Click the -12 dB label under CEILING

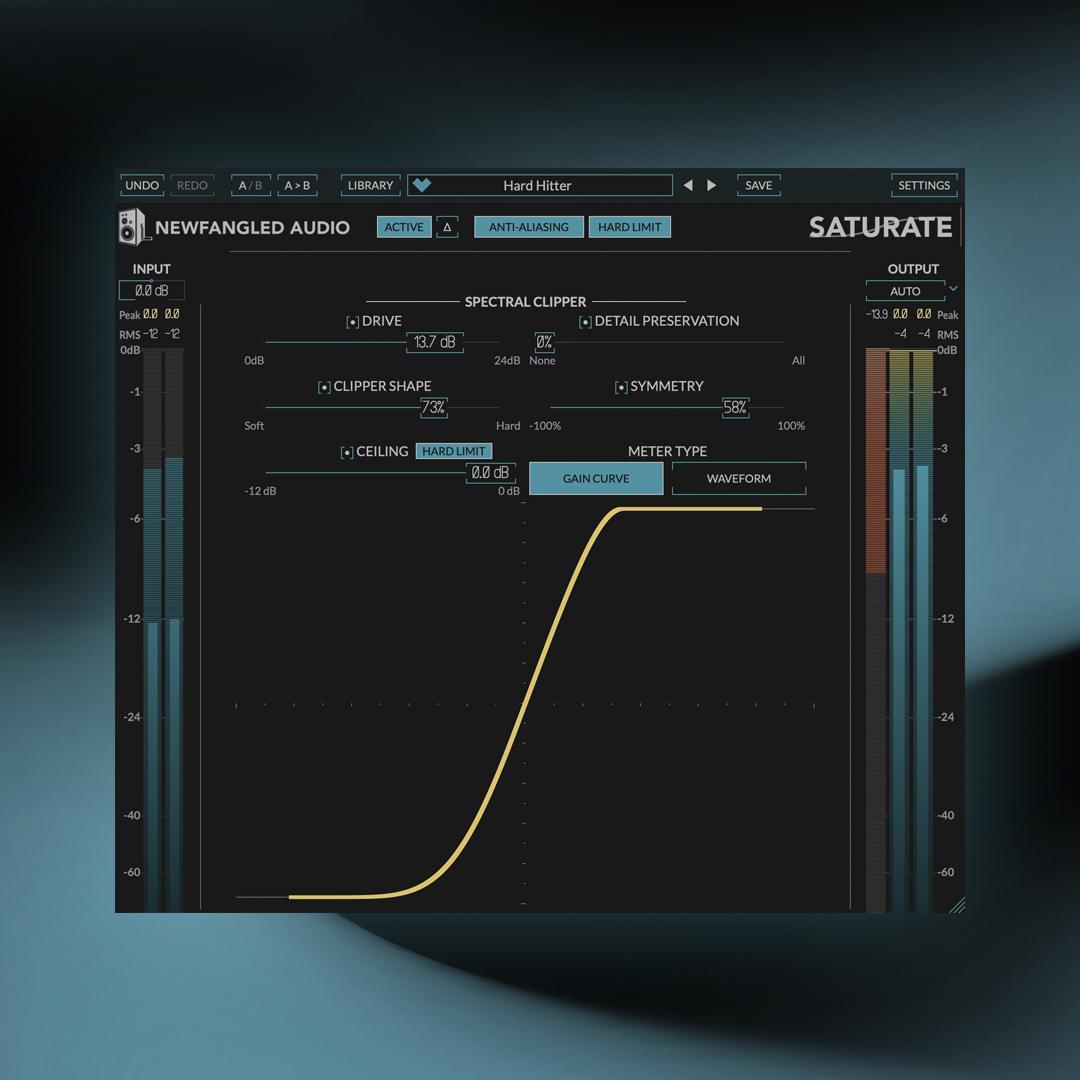[260, 491]
